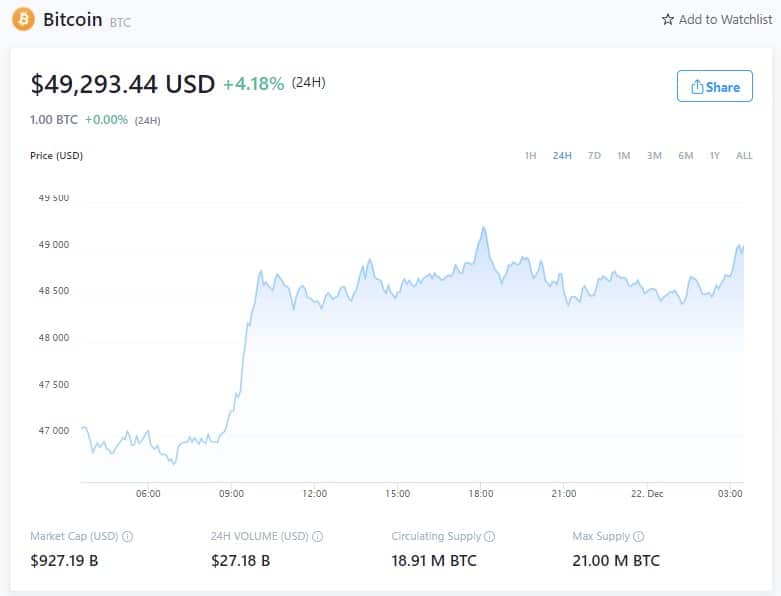Screen dimensions: 781x596
Task: Click the 48 000 y-axis label
Action: point(54,338)
